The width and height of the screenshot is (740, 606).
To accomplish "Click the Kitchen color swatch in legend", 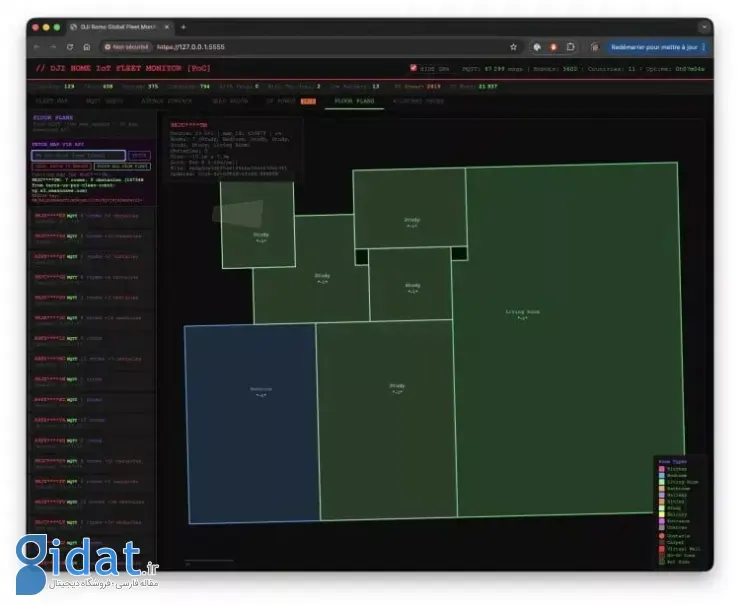I will (x=661, y=468).
